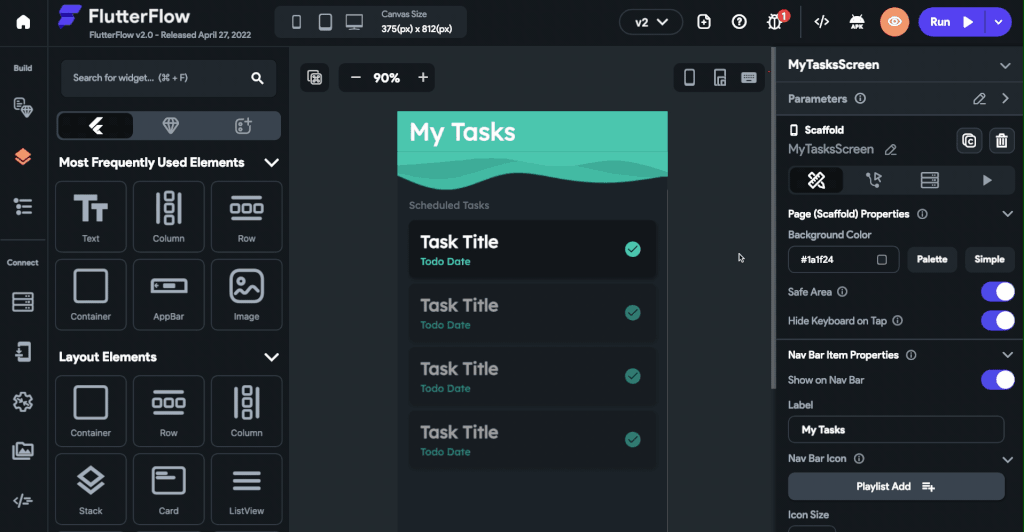Open the view code icon
Image resolution: width=1024 pixels, height=532 pixels.
pos(822,22)
